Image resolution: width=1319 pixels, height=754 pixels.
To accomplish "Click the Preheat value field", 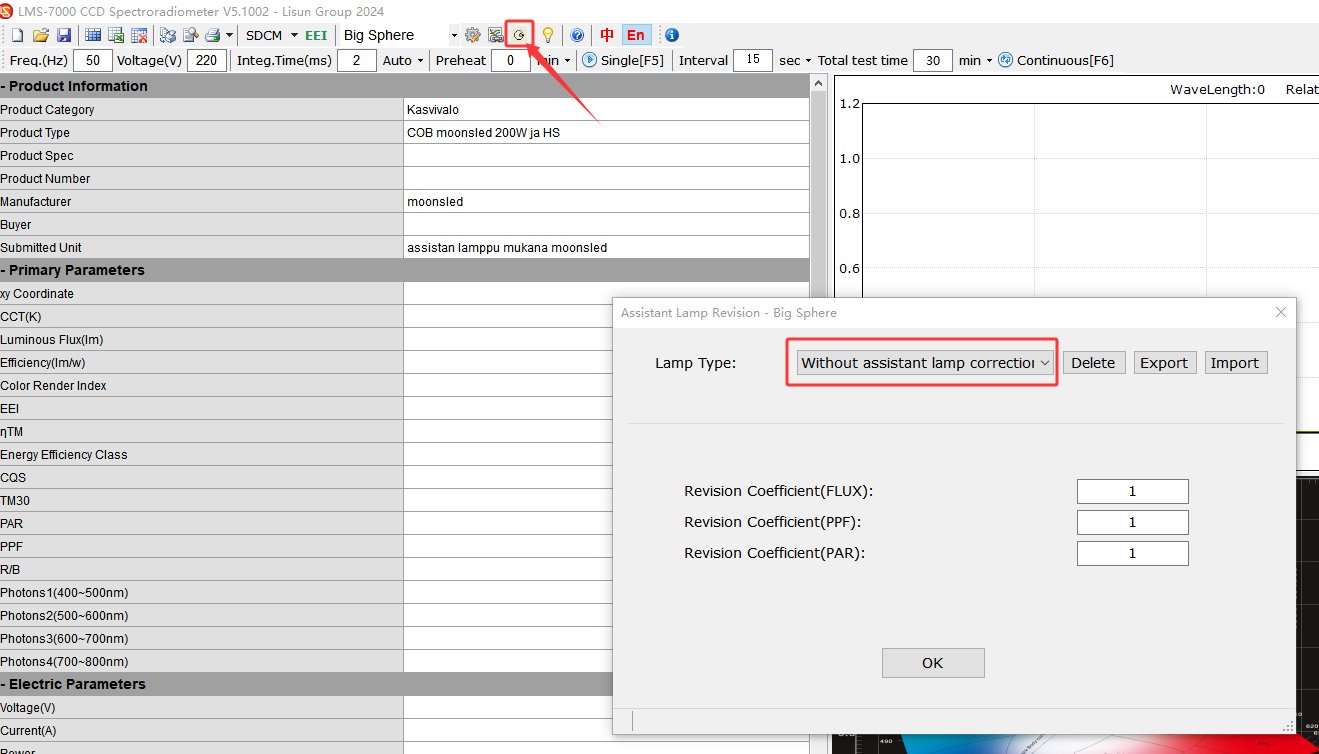I will tap(511, 60).
